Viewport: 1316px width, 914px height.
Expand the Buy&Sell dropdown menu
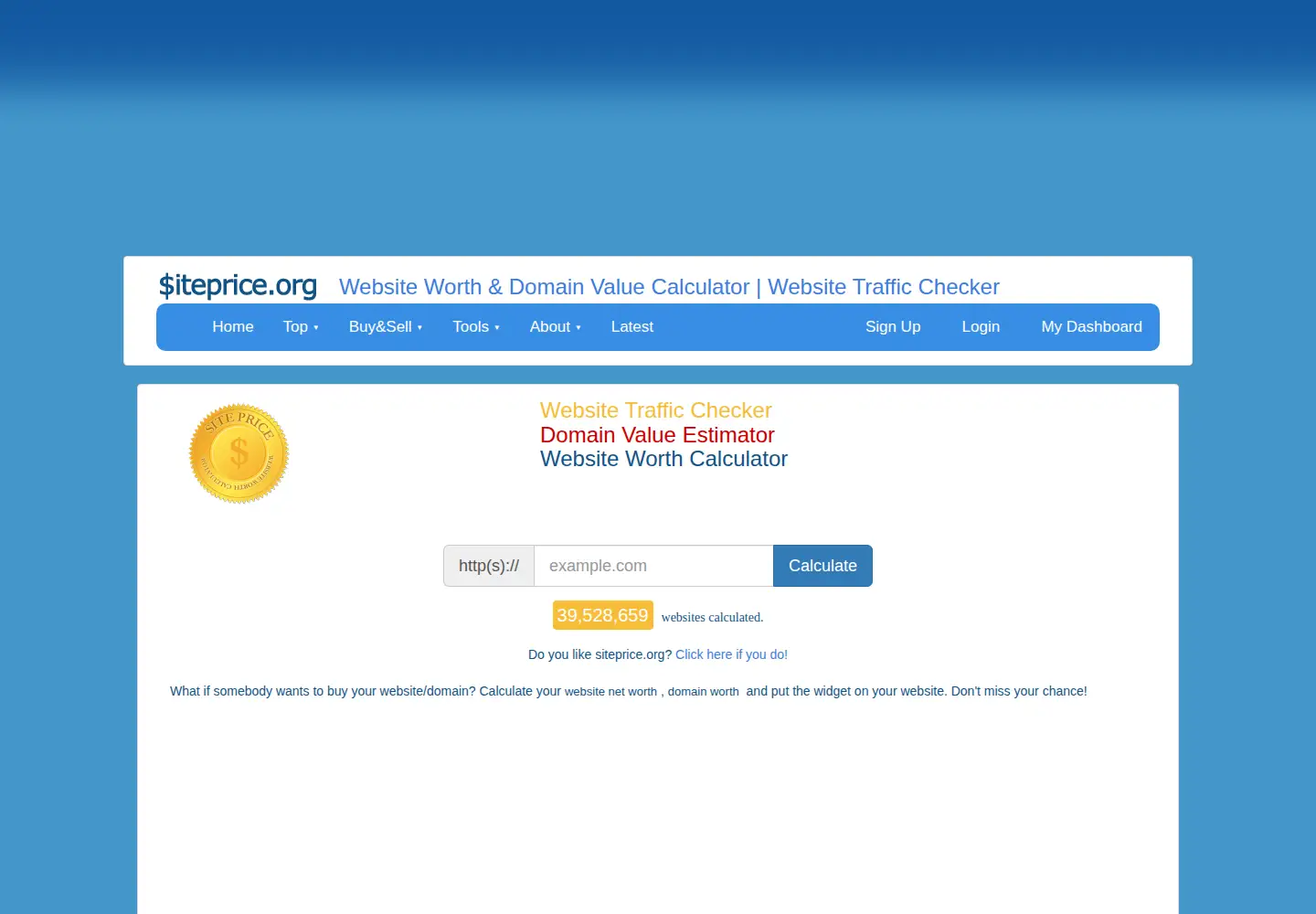[386, 326]
